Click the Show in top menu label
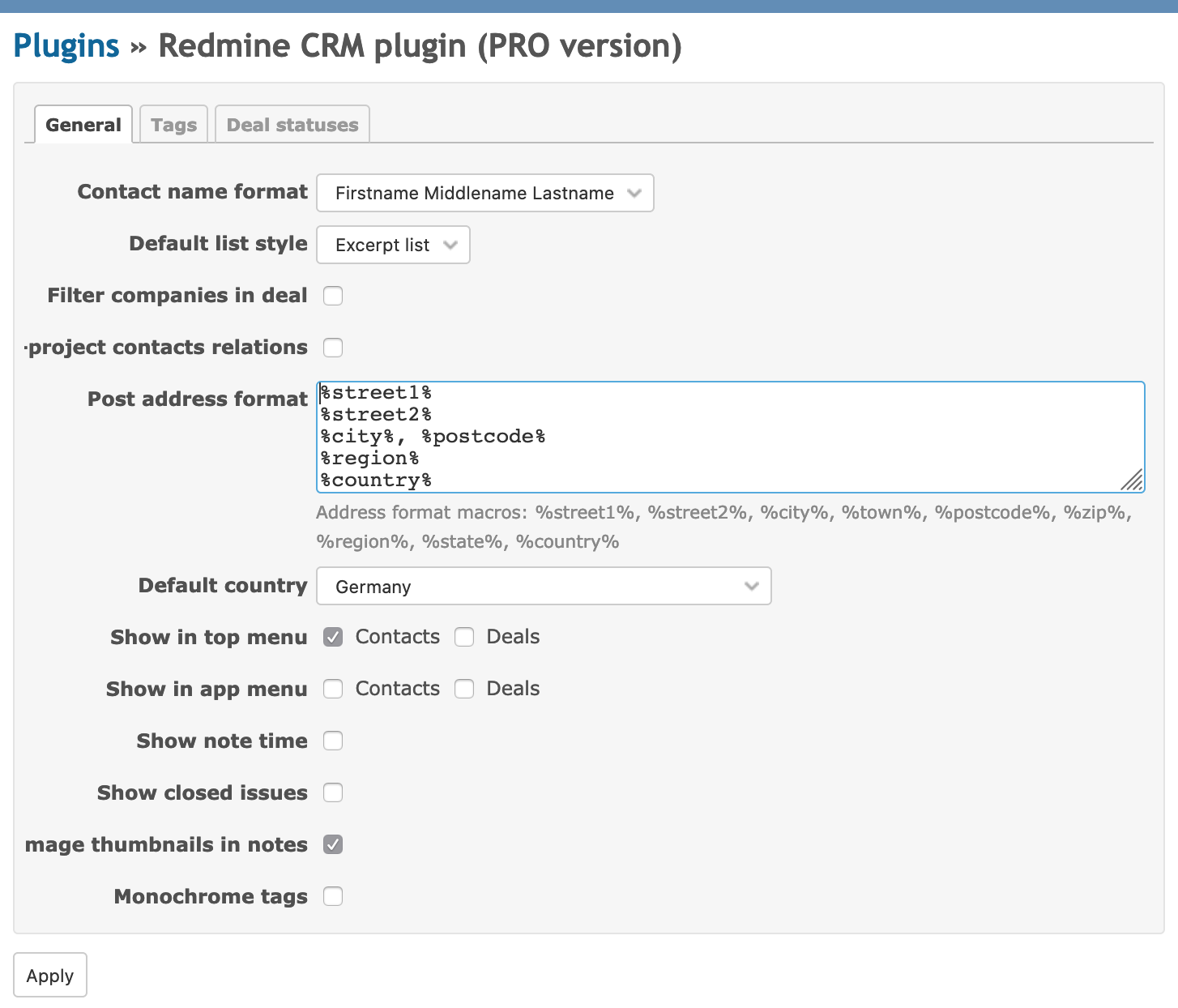This screenshot has height=1008, width=1178. (x=209, y=637)
